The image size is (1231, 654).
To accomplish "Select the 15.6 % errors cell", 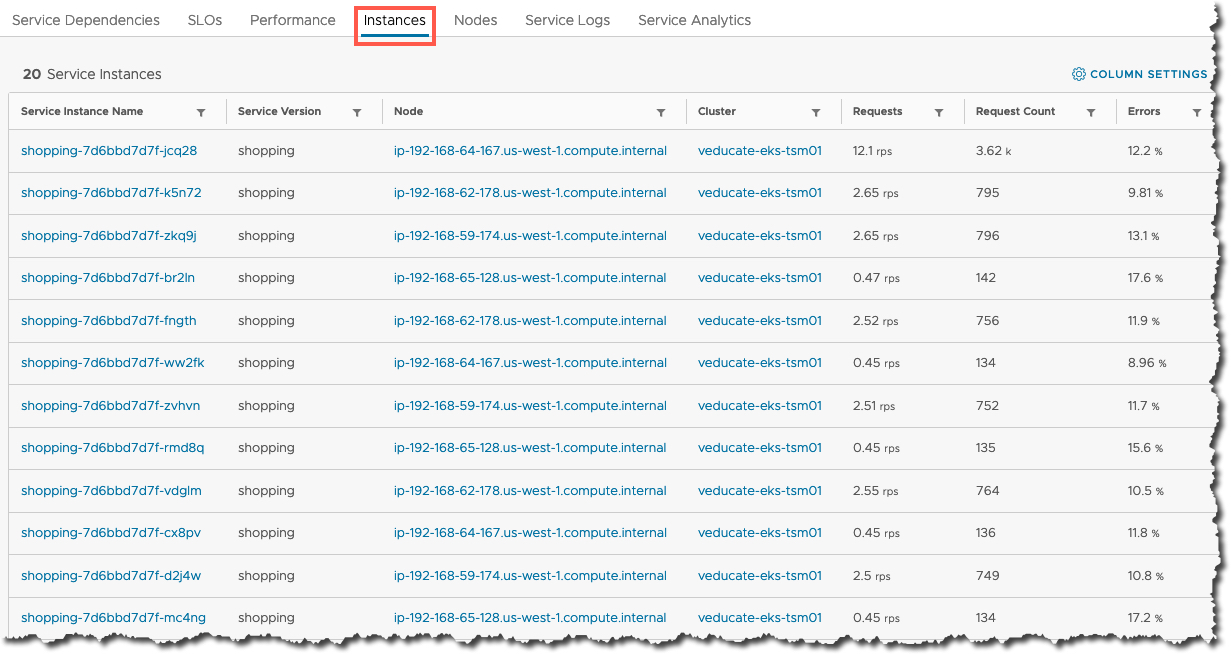I will pyautogui.click(x=1145, y=448).
